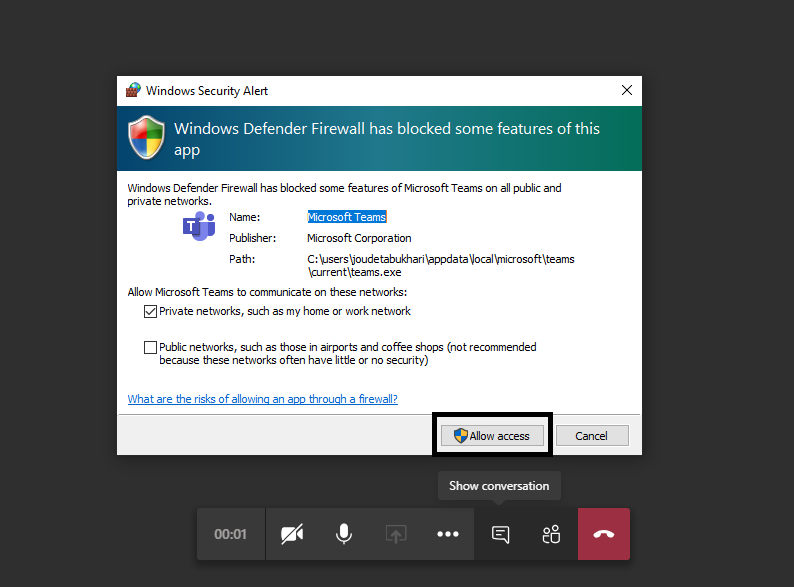Viewport: 794px width, 587px height.
Task: Click the Publisher: label
Action: click(x=253, y=238)
